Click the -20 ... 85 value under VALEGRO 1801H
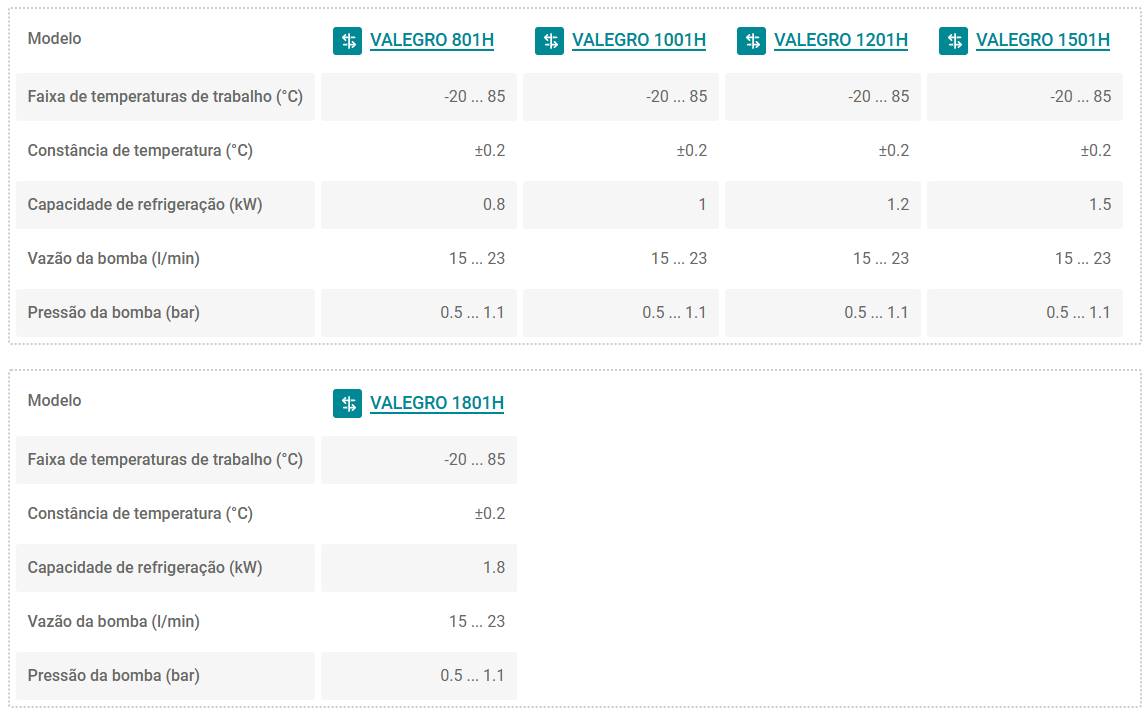Image resolution: width=1146 pixels, height=718 pixels. tap(474, 459)
